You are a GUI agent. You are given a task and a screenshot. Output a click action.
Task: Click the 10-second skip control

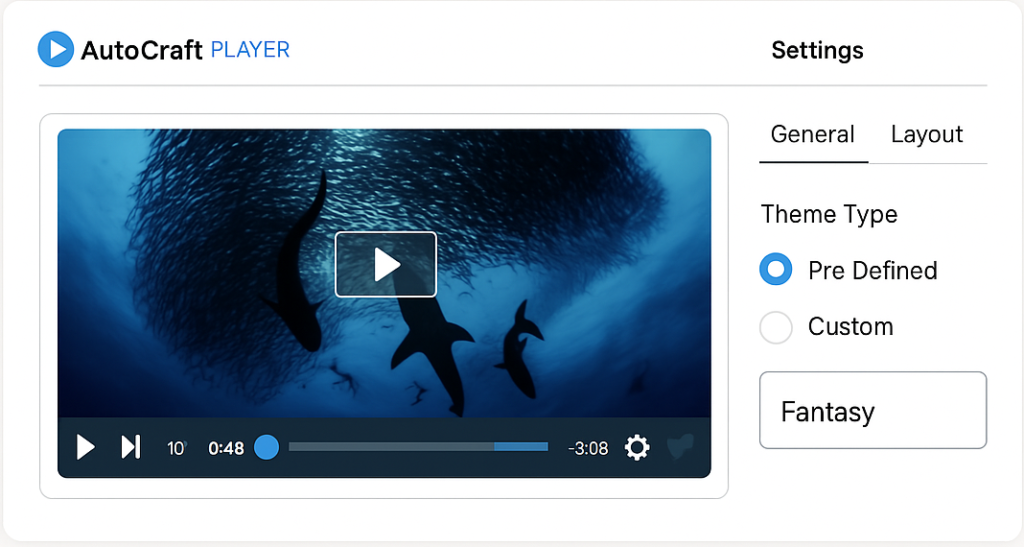(176, 448)
